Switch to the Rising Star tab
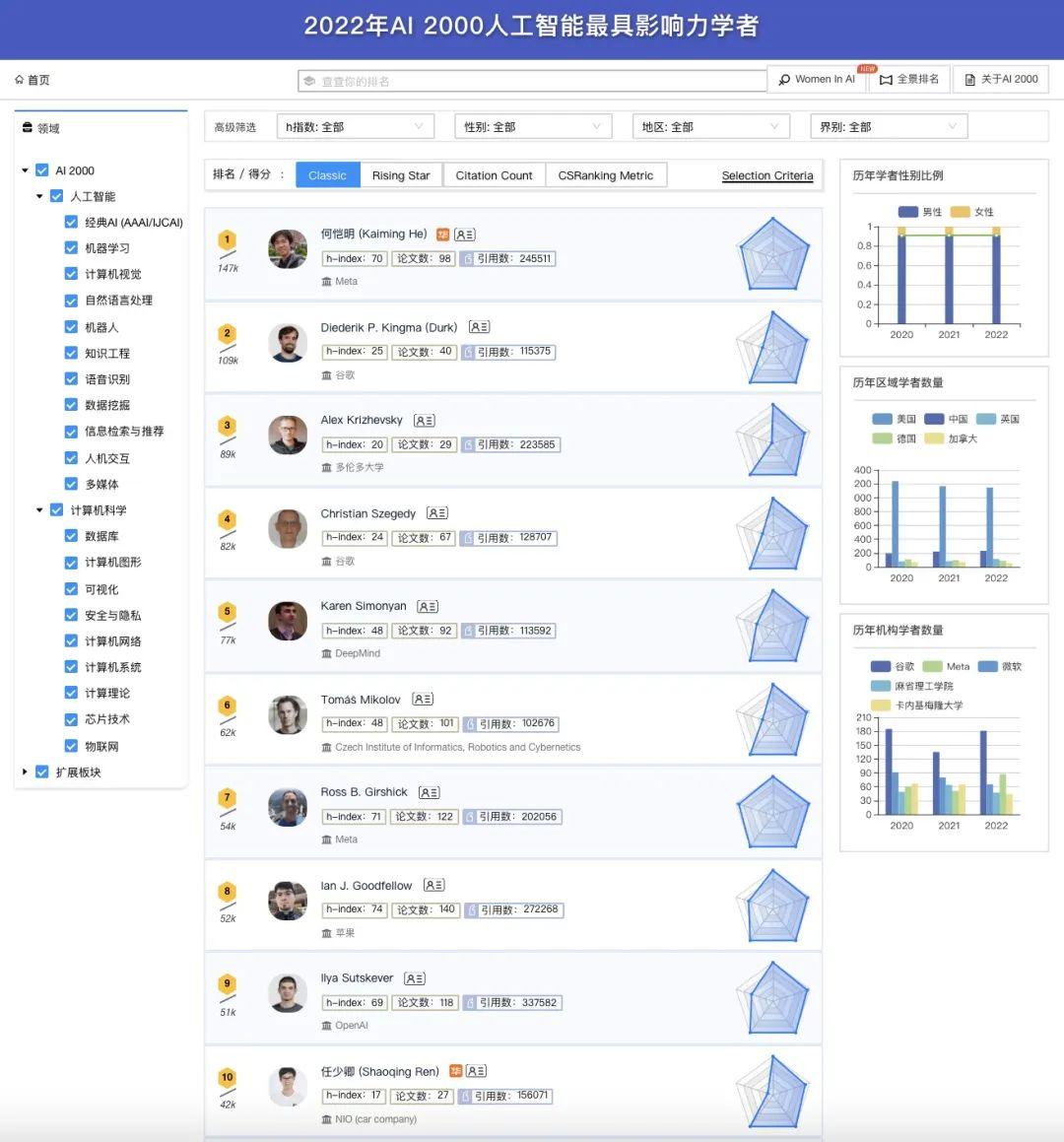The width and height of the screenshot is (1064, 1142). [401, 174]
